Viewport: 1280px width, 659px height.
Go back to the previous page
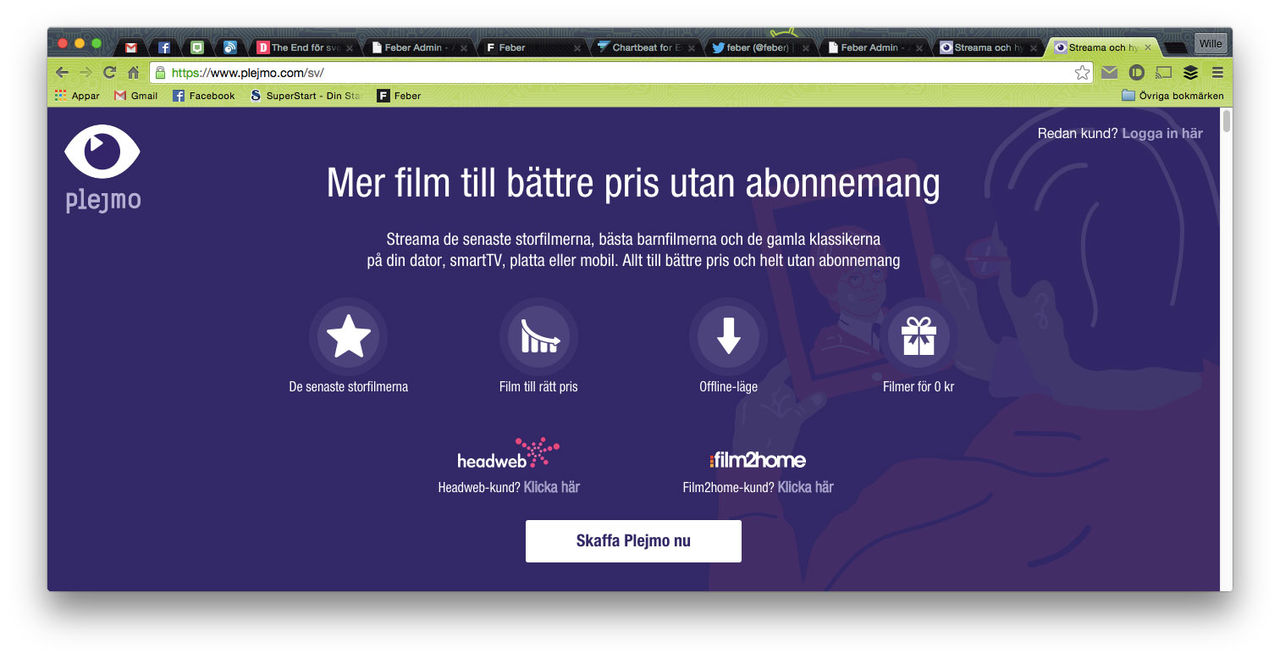coord(62,73)
